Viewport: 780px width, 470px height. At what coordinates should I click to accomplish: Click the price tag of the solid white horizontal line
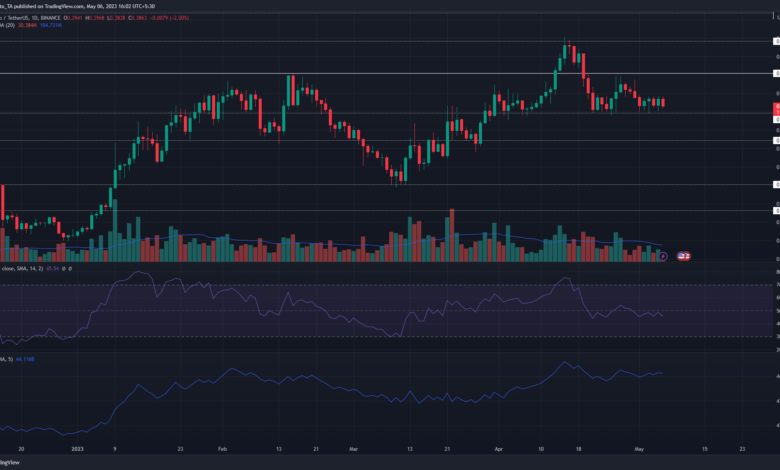[776, 74]
